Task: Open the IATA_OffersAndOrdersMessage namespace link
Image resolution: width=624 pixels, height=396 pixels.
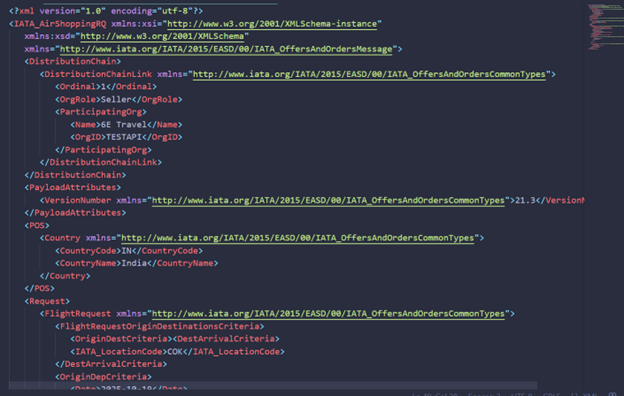Action: pyautogui.click(x=226, y=49)
